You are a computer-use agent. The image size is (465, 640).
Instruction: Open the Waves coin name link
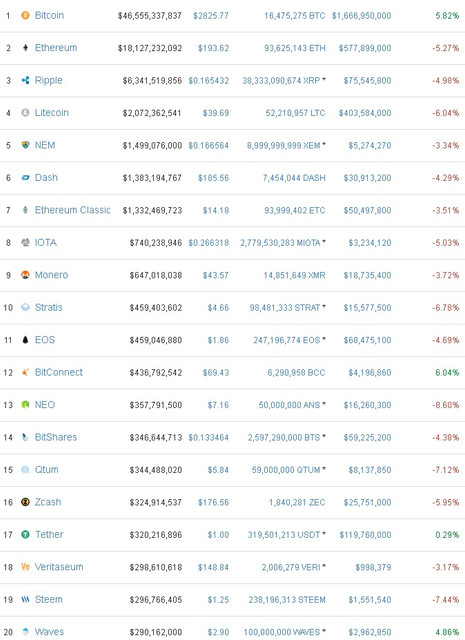coord(49,632)
